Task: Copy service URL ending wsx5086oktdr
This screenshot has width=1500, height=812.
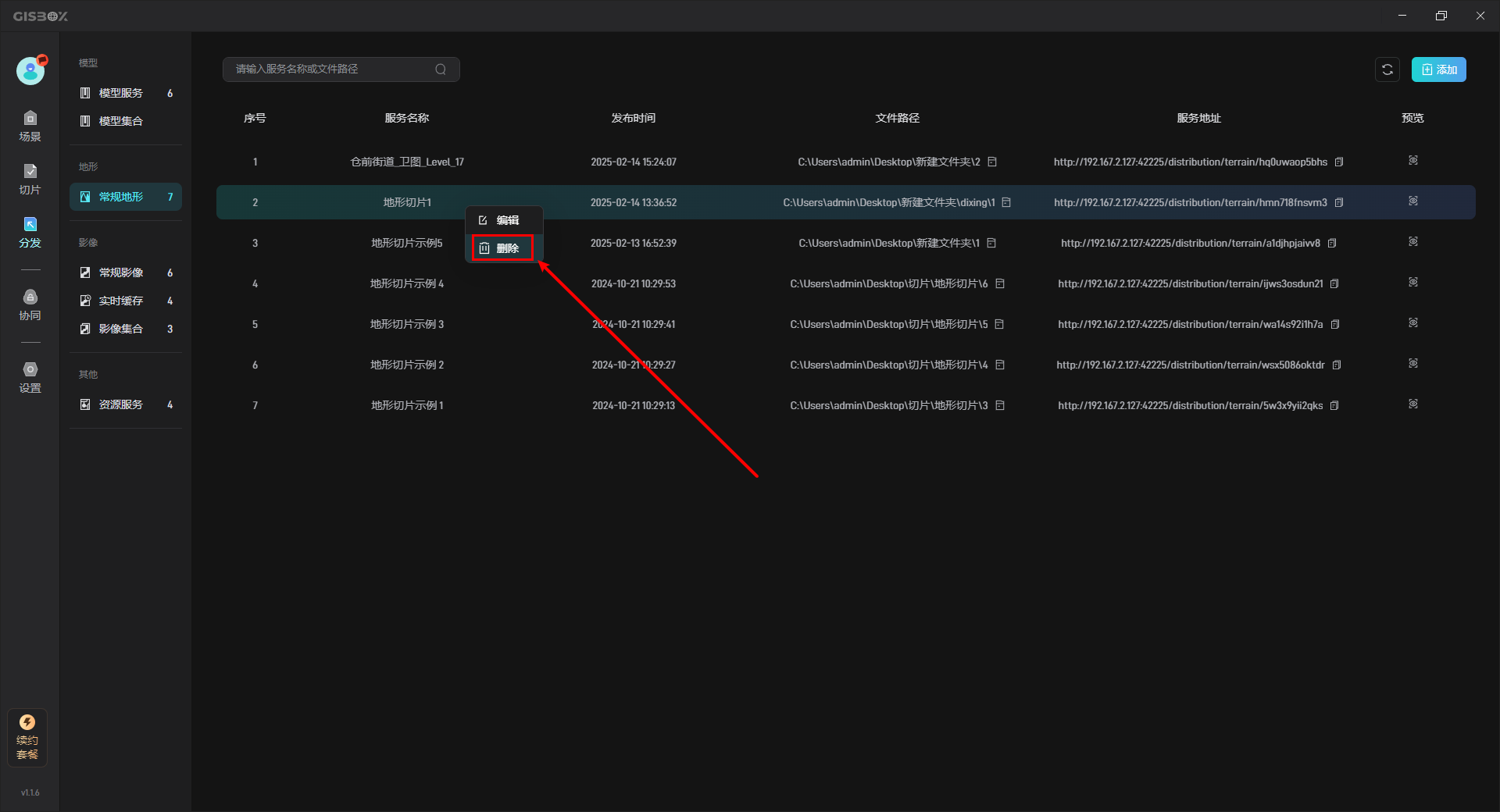Action: tap(1337, 365)
